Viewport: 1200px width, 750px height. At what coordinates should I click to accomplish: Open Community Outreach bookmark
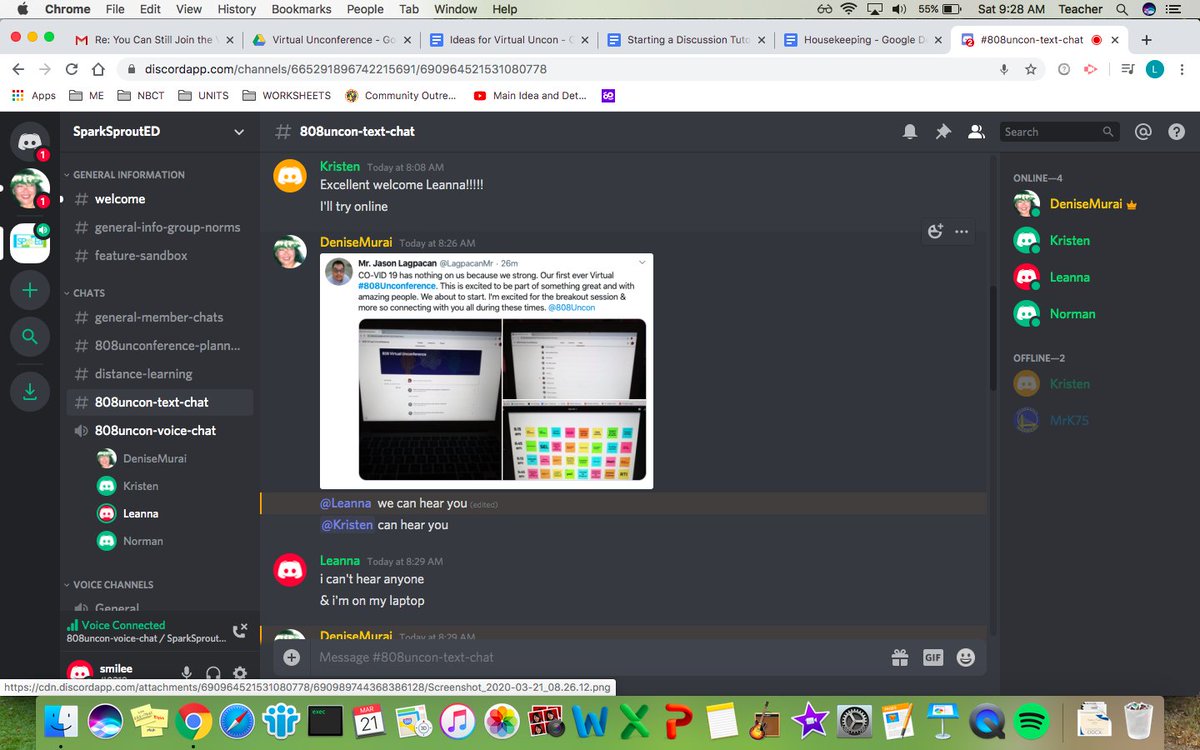400,96
